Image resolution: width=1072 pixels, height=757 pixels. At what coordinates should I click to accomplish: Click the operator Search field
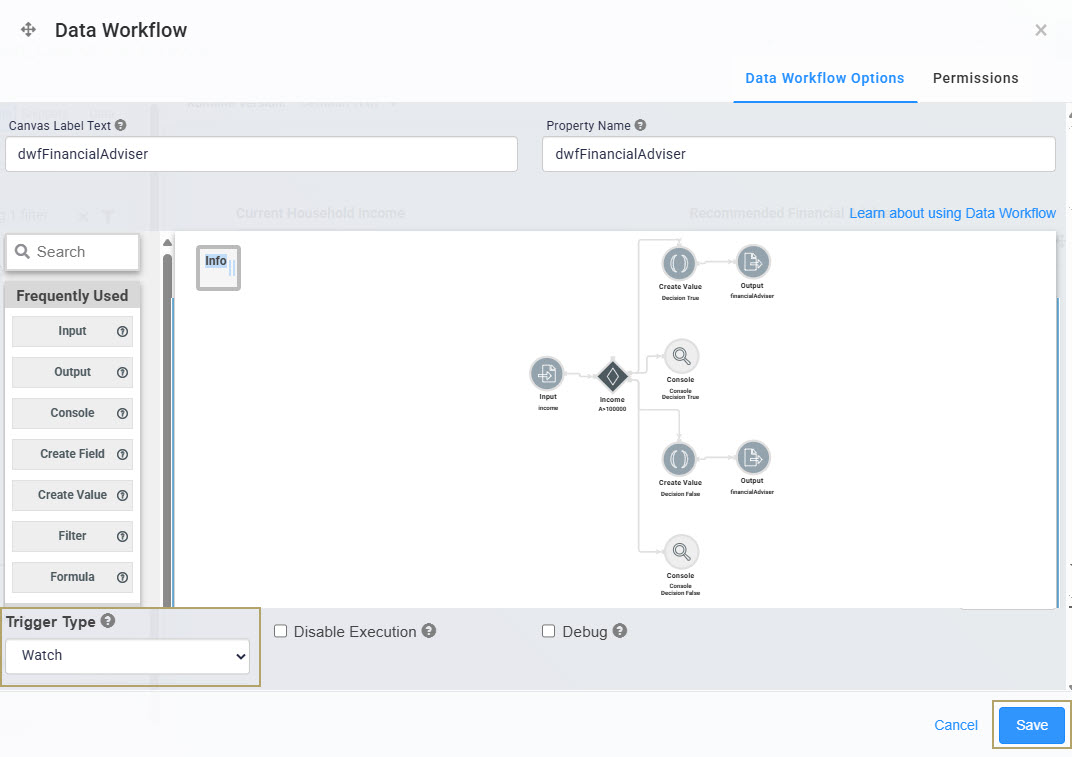coord(72,252)
